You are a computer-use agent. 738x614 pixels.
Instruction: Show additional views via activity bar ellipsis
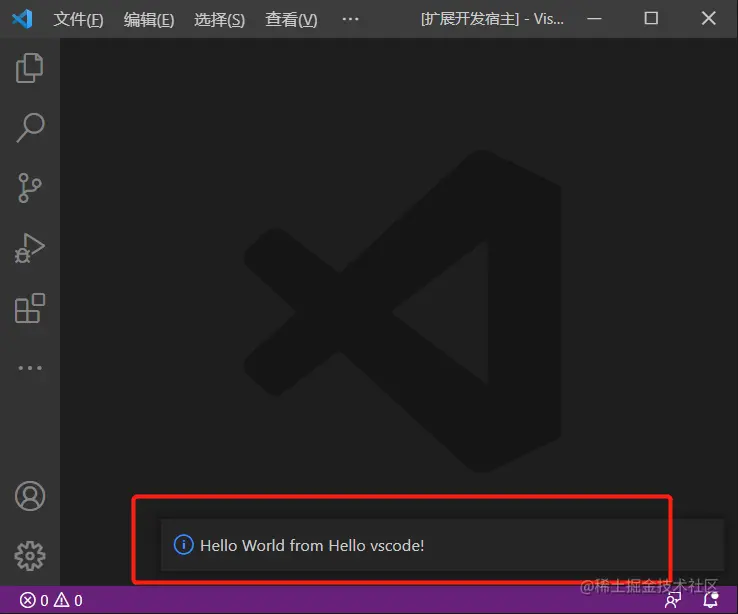pos(30,368)
